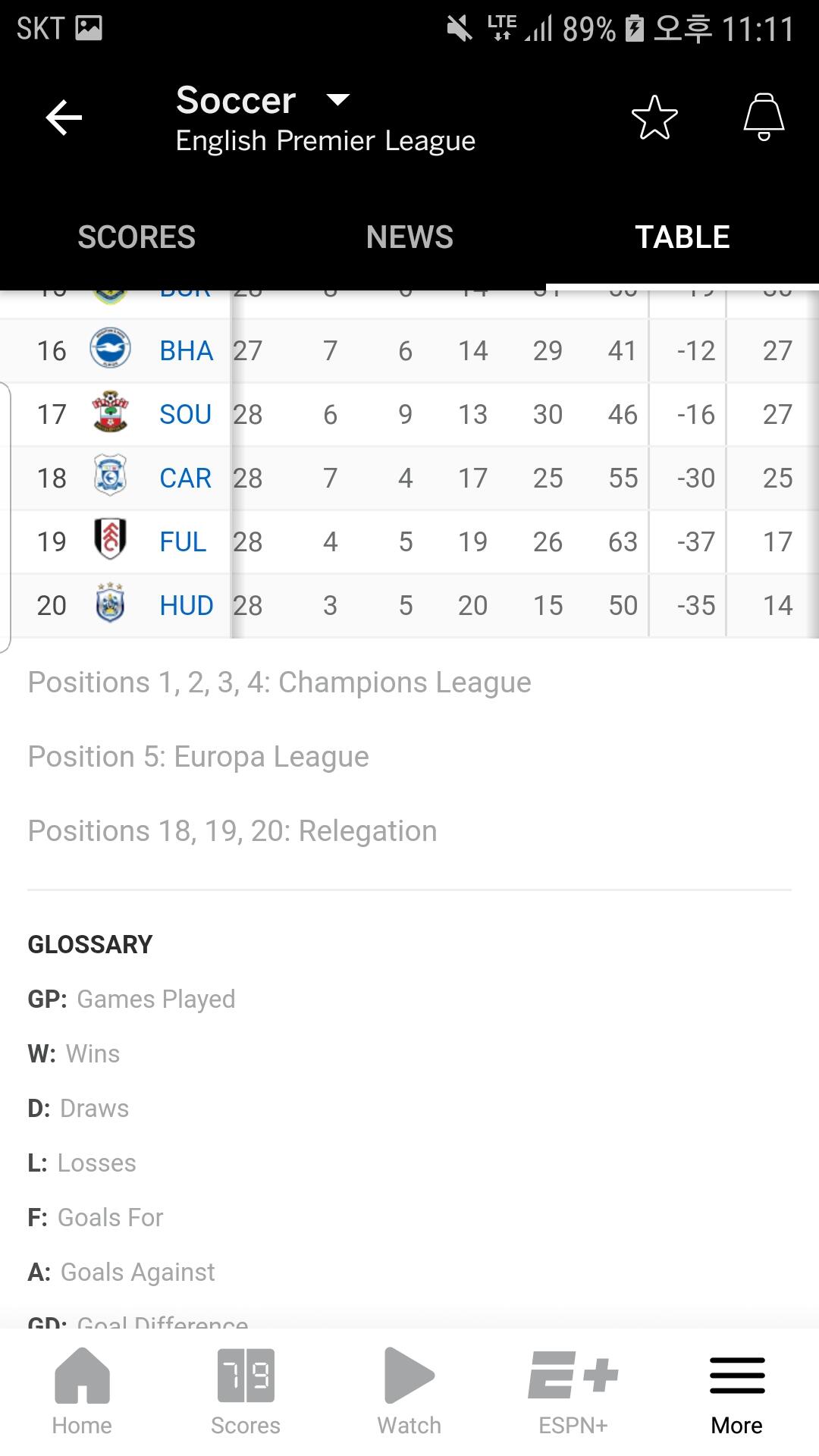Open the SOU team link

(x=185, y=415)
